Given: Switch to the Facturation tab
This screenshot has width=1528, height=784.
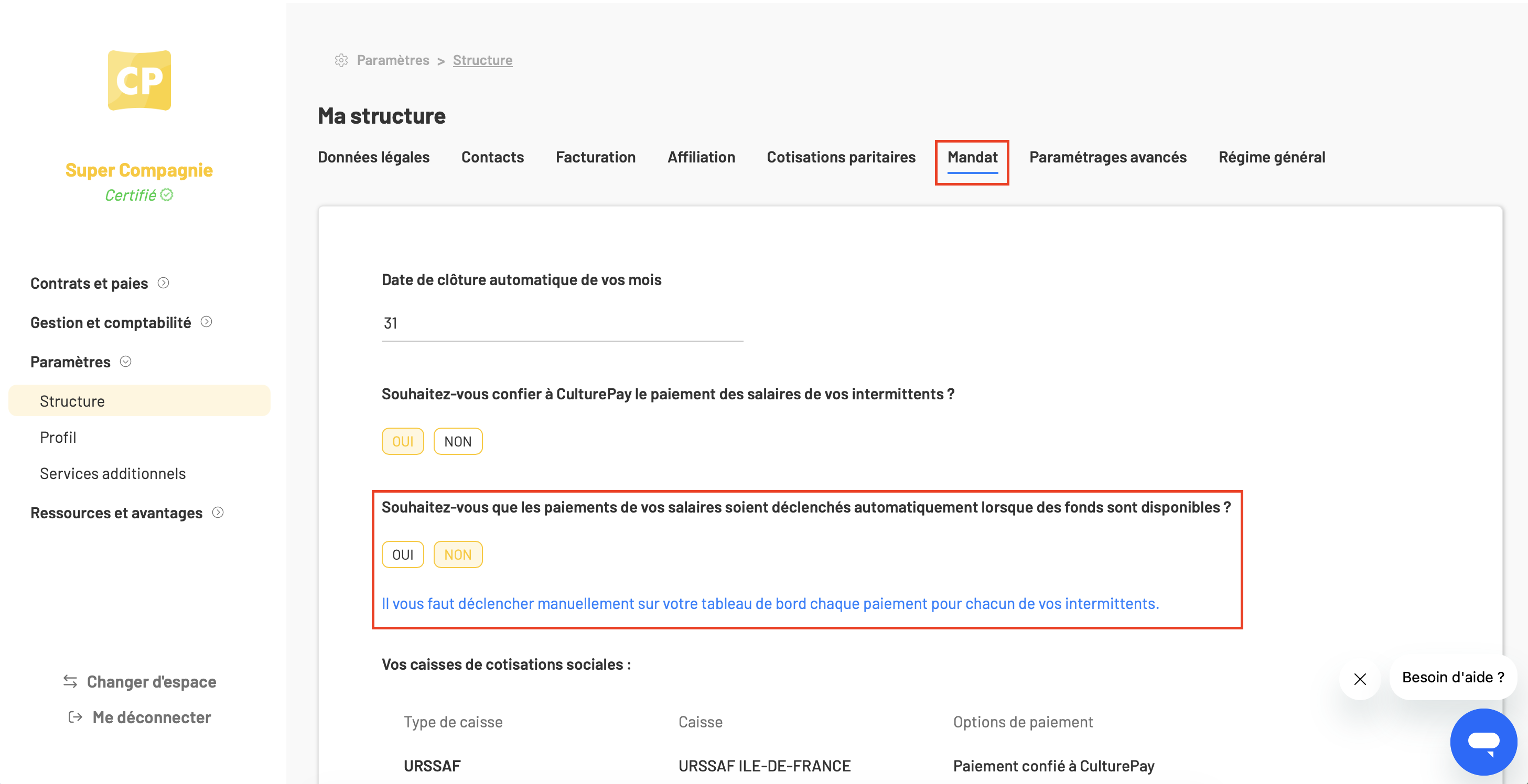Looking at the screenshot, I should click(596, 157).
